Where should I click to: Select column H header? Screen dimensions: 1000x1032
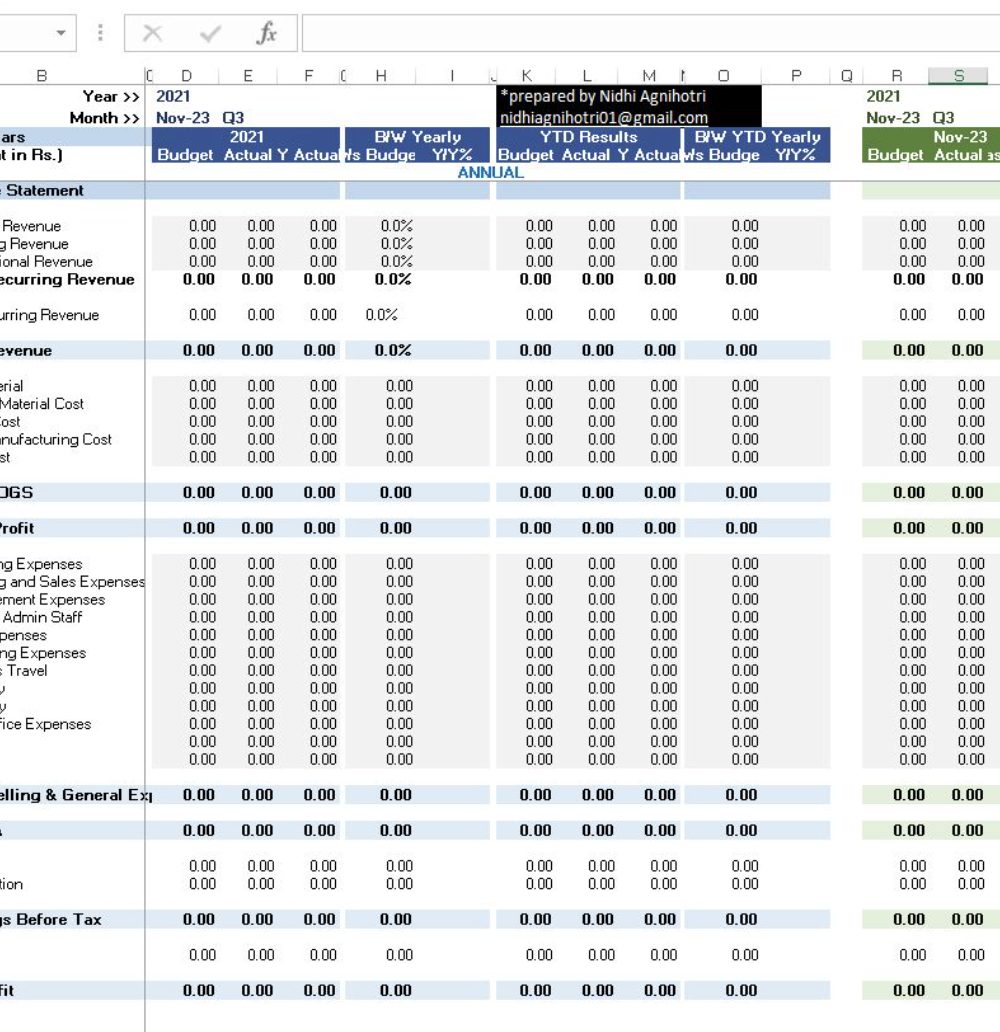coord(381,76)
